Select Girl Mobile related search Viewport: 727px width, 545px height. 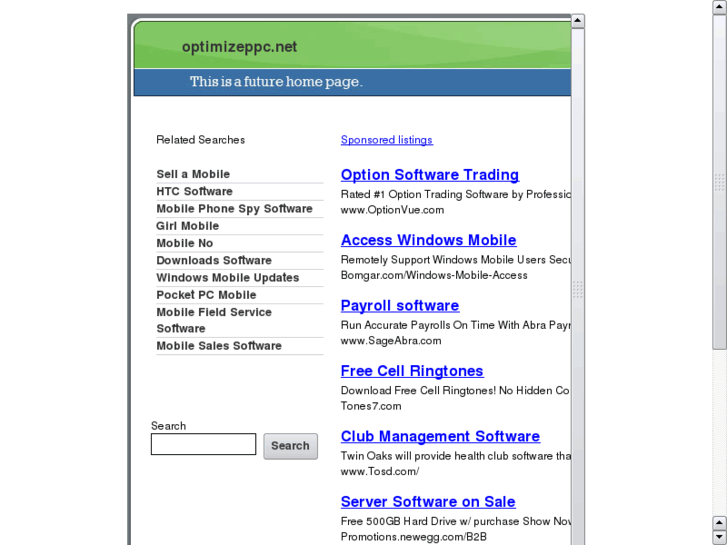click(187, 226)
